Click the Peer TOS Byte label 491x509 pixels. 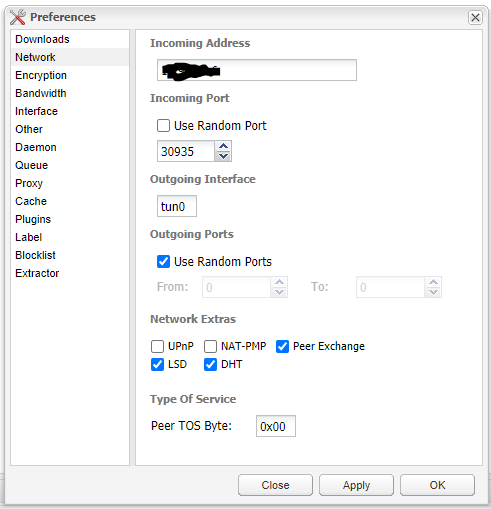[191, 426]
